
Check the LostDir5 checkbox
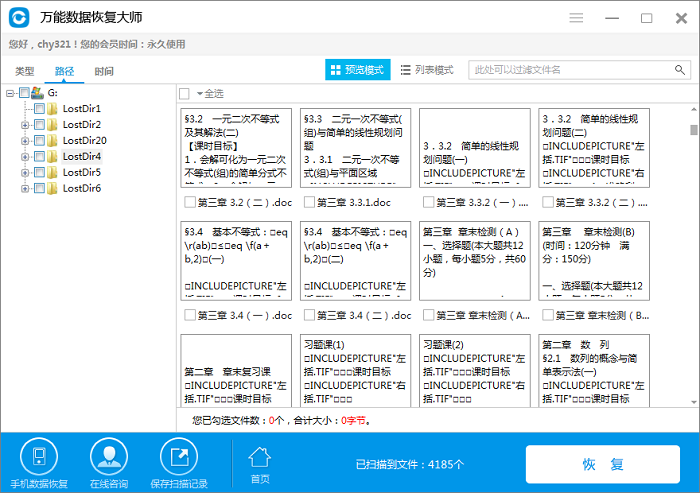[39, 172]
